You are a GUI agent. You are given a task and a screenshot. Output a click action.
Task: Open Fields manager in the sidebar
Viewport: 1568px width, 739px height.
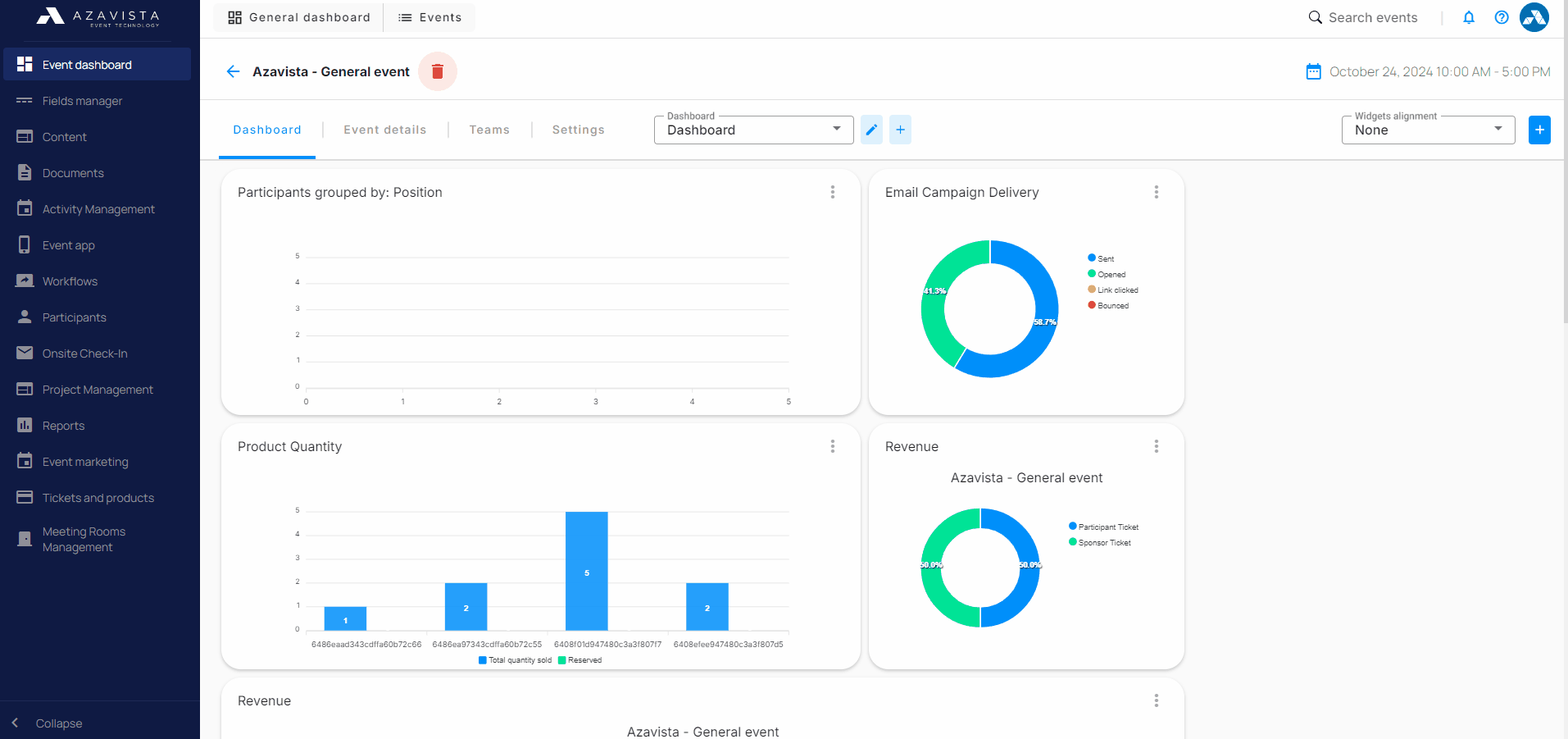point(97,101)
